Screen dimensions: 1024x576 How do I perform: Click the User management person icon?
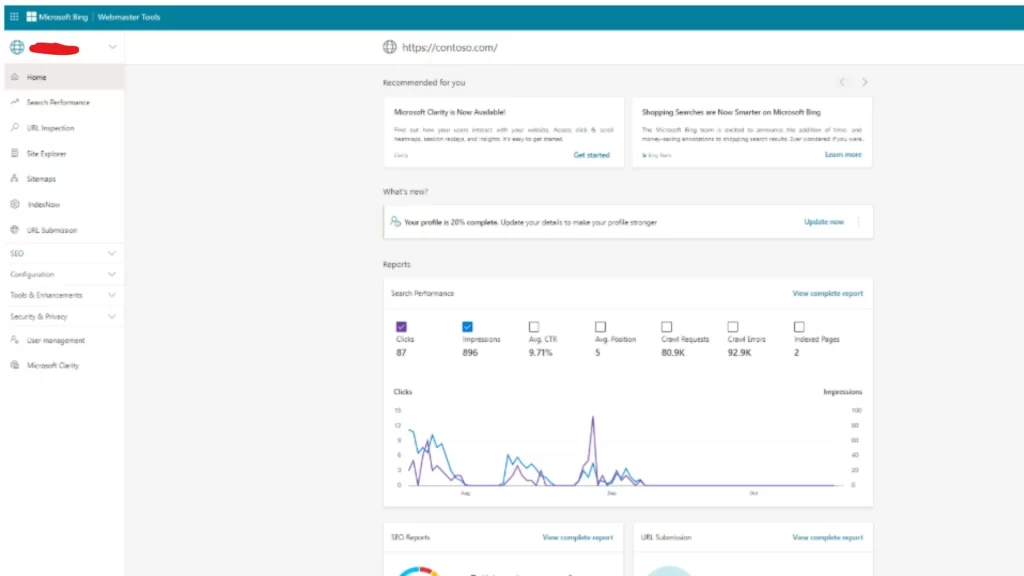(14, 340)
